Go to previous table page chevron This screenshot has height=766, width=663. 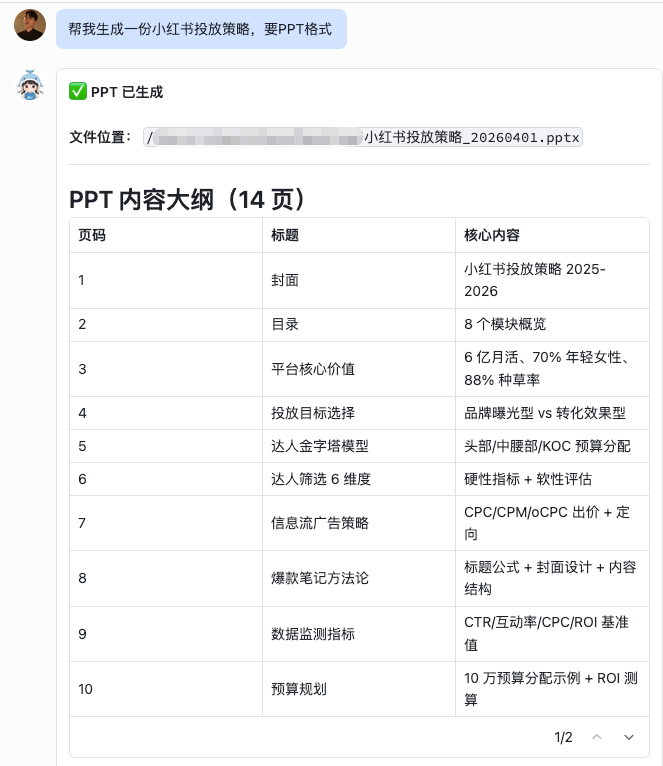(597, 737)
